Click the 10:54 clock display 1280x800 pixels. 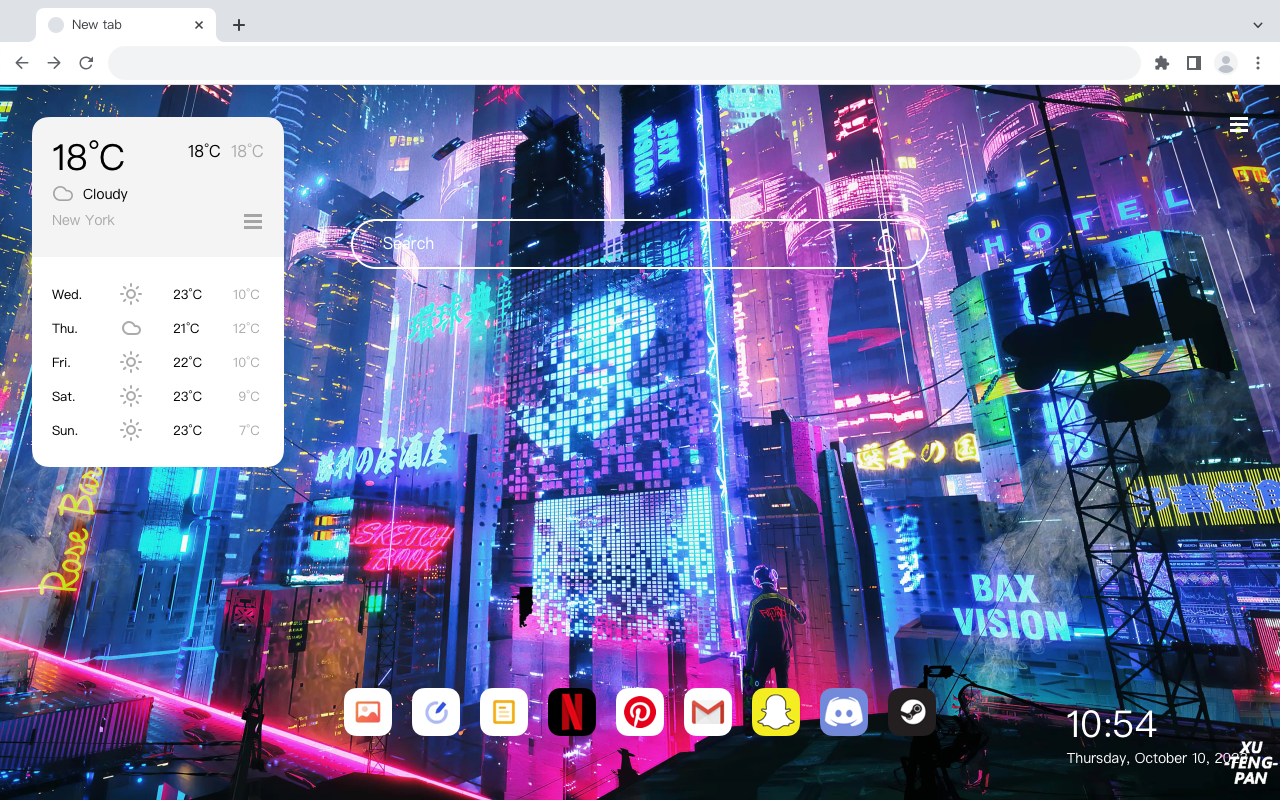(x=1111, y=724)
